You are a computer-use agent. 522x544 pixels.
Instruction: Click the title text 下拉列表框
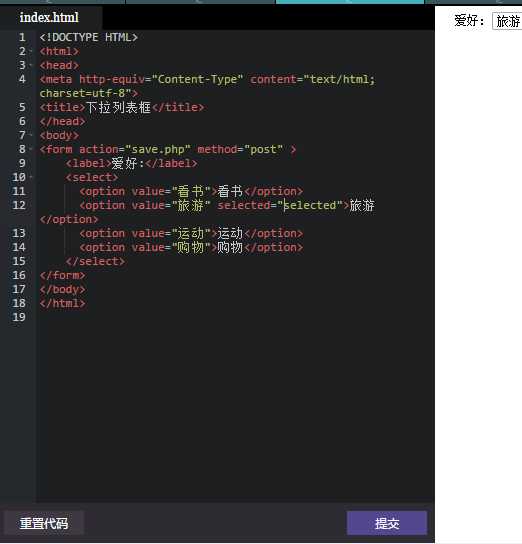point(118,107)
